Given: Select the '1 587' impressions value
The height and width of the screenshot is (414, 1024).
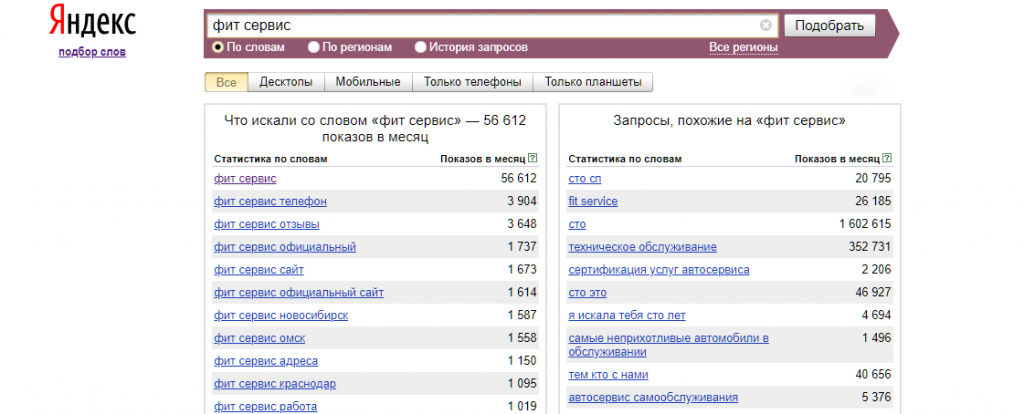Looking at the screenshot, I should point(522,315).
